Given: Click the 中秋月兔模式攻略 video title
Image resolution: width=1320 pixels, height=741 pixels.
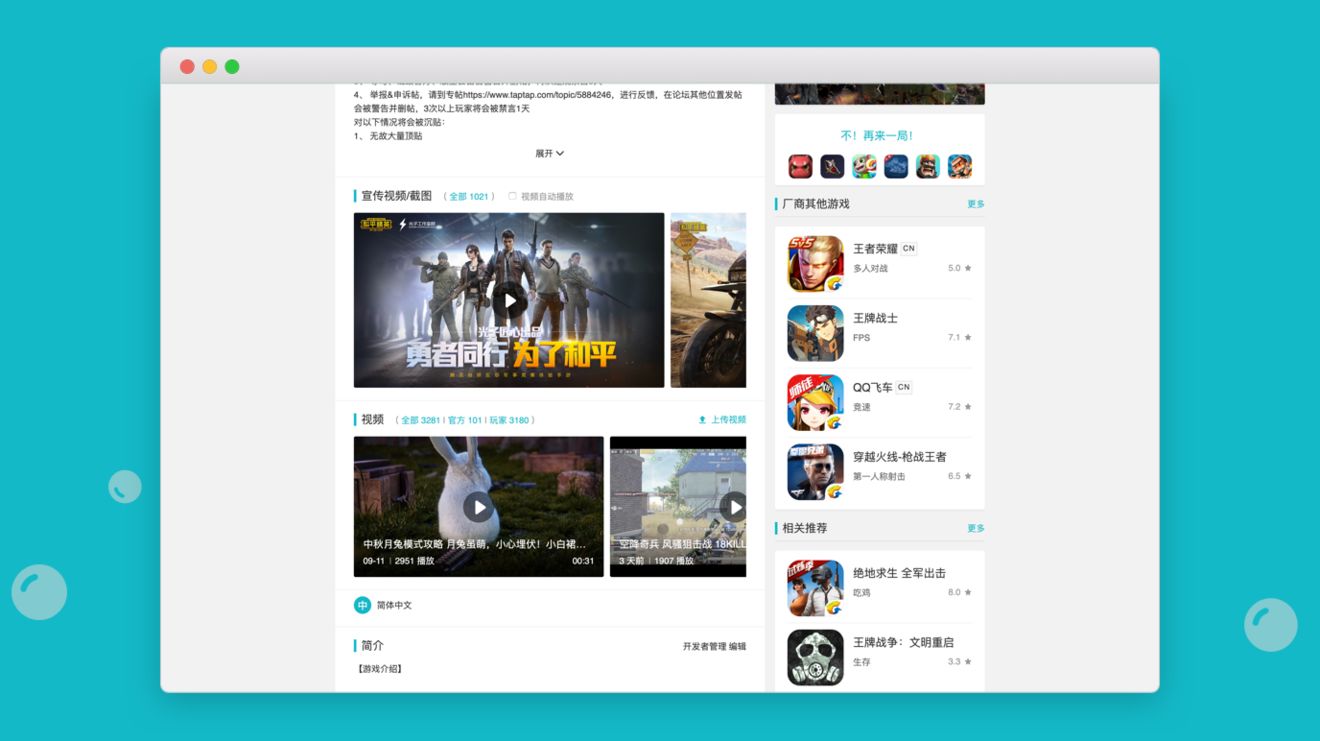Looking at the screenshot, I should click(x=475, y=545).
